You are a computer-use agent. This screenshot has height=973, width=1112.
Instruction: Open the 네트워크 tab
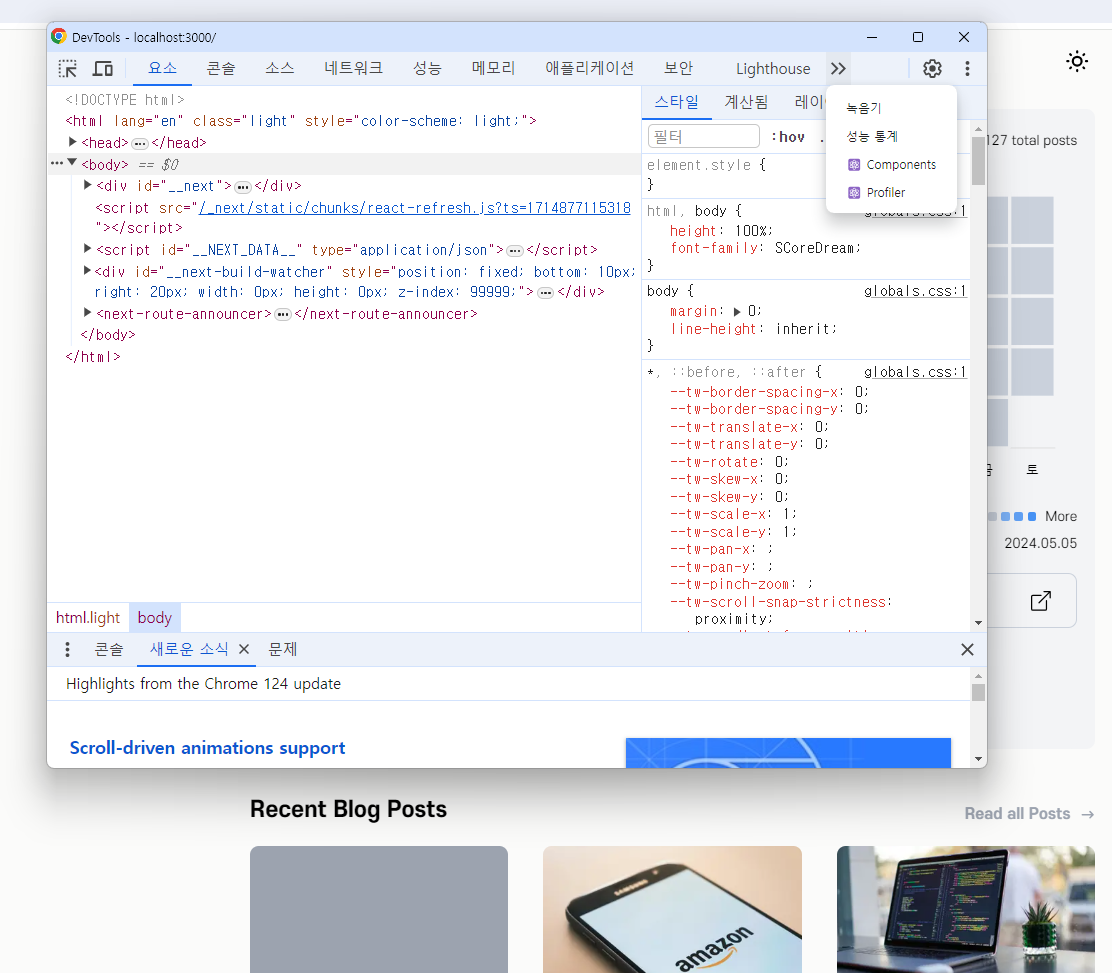[x=353, y=69]
